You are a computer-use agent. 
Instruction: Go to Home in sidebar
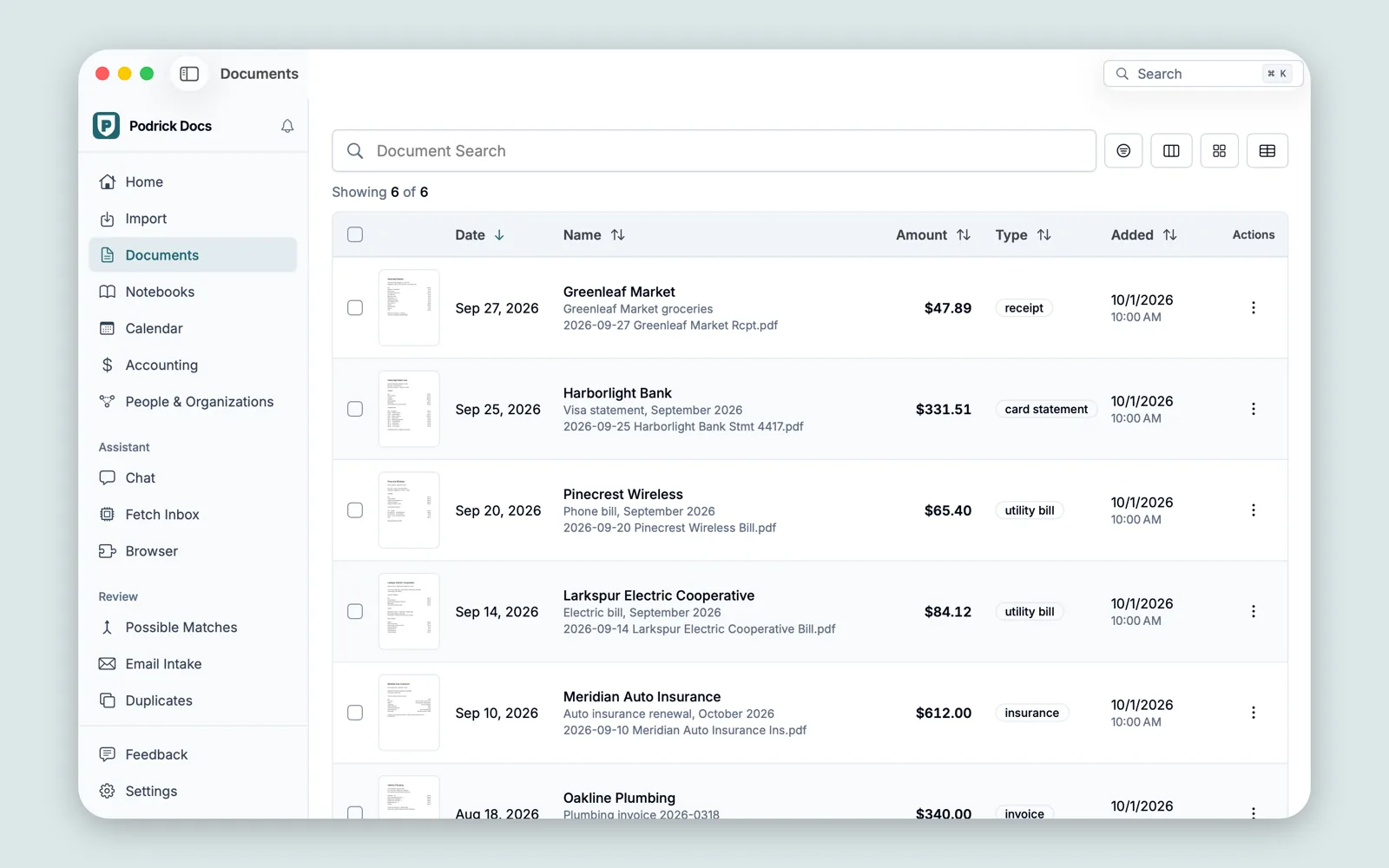tap(193, 181)
